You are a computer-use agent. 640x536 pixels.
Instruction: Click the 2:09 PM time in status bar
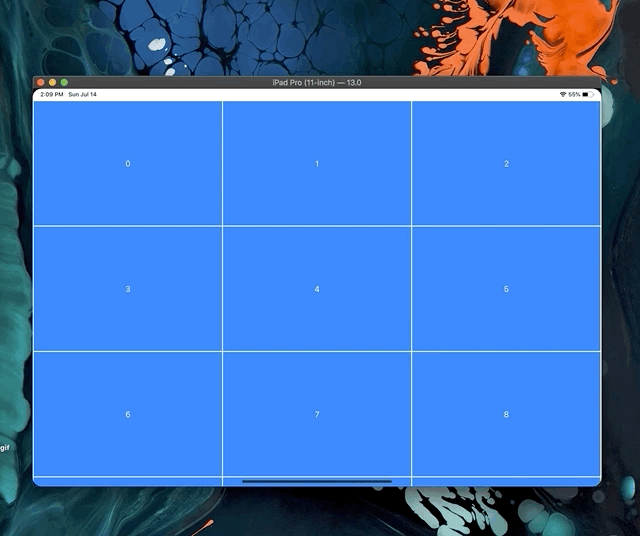[x=51, y=94]
